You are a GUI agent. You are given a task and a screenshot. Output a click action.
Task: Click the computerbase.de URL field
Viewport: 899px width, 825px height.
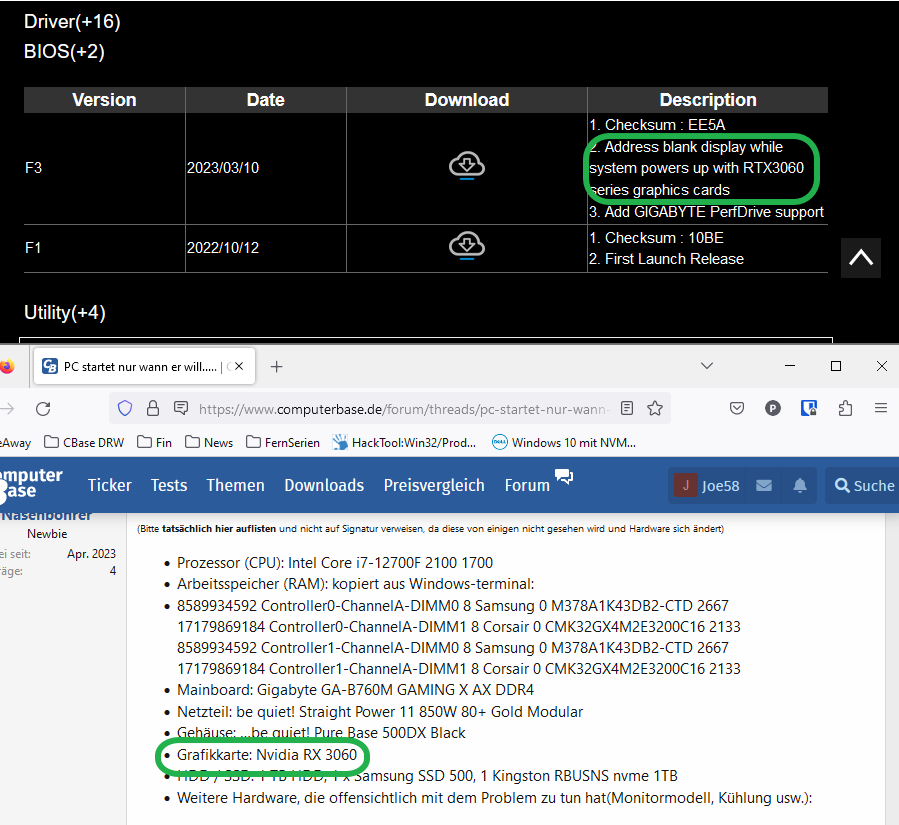[x=402, y=409]
